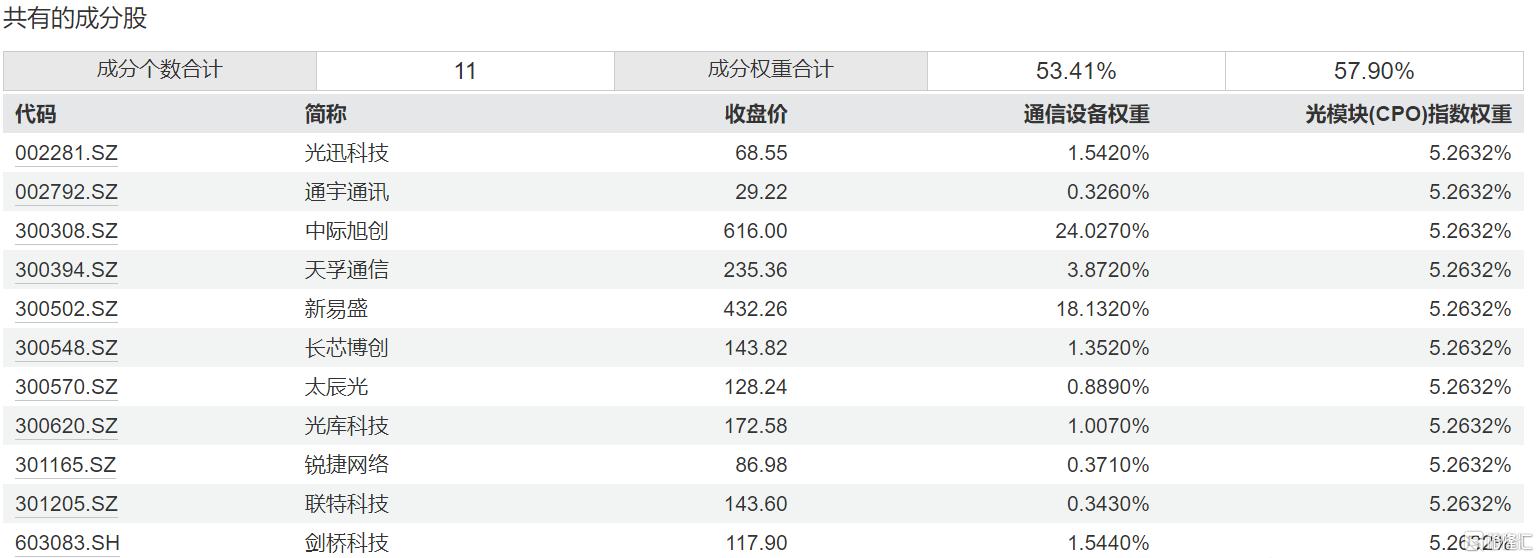Select stock code 300394.SZ

point(66,270)
